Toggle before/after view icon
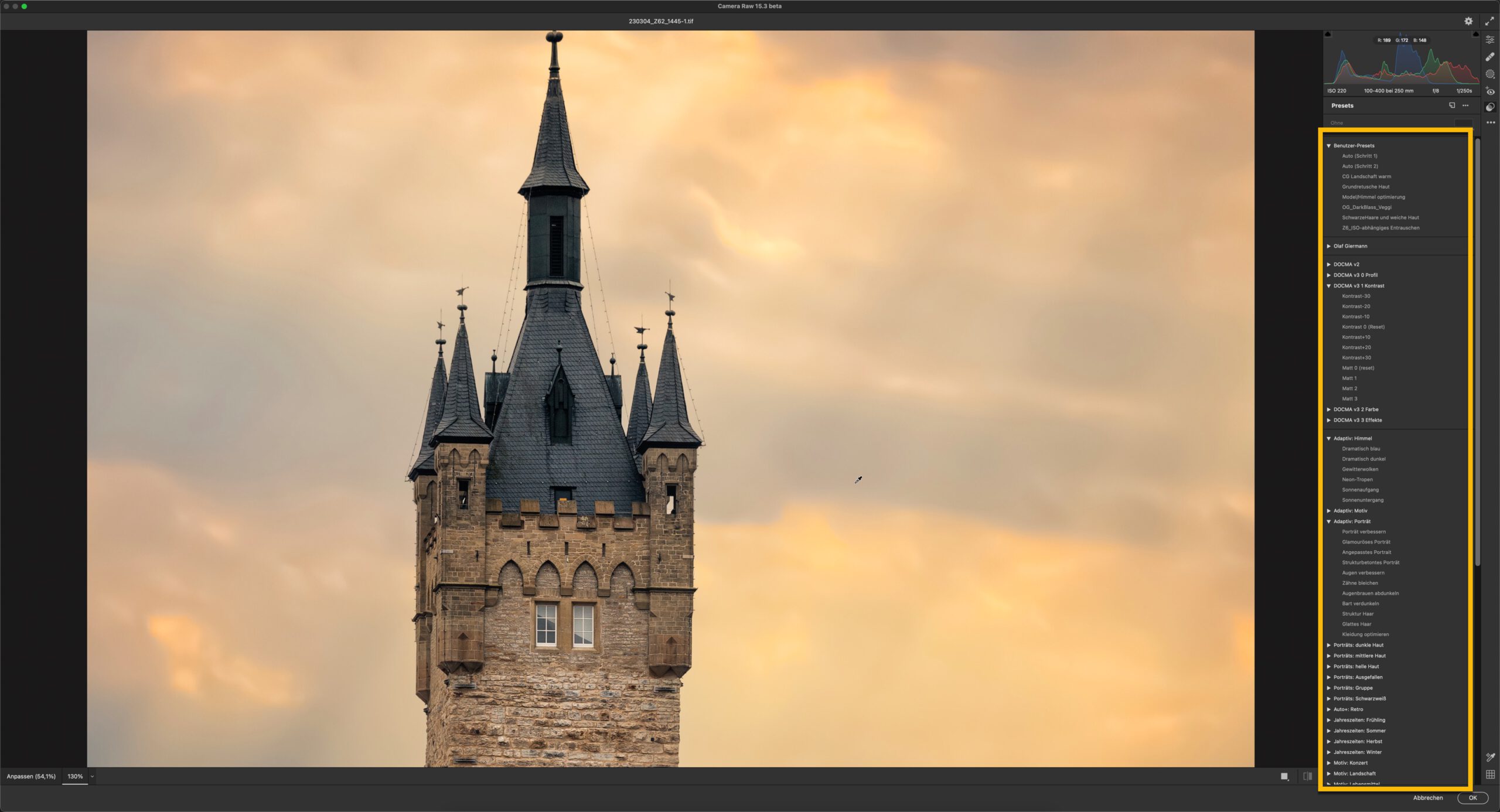Screen dimensions: 1500x812 (1308, 776)
